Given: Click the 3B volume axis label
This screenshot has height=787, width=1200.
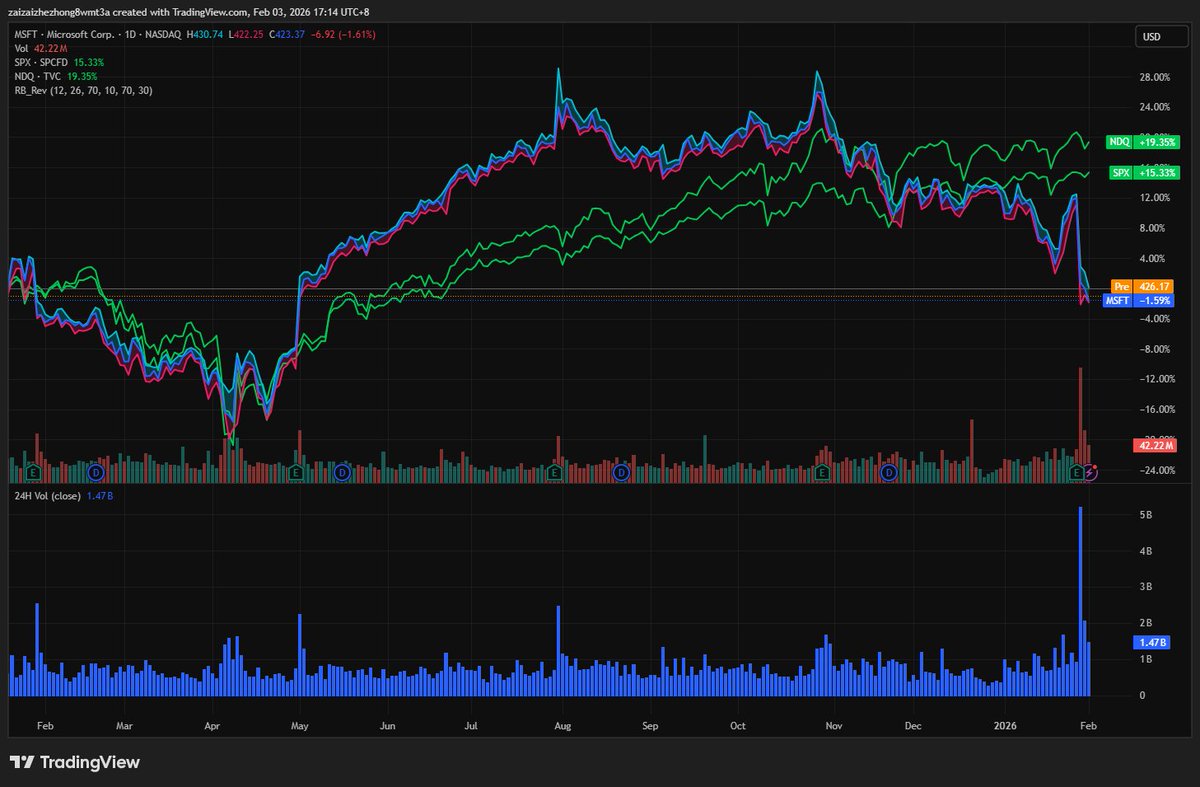Looking at the screenshot, I should [1147, 587].
